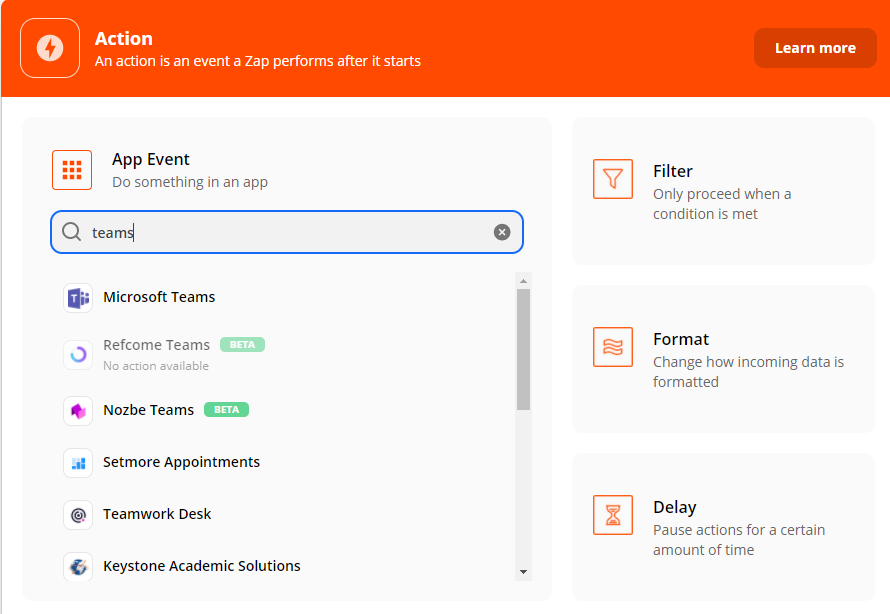Clear the search field with X button

coord(502,232)
